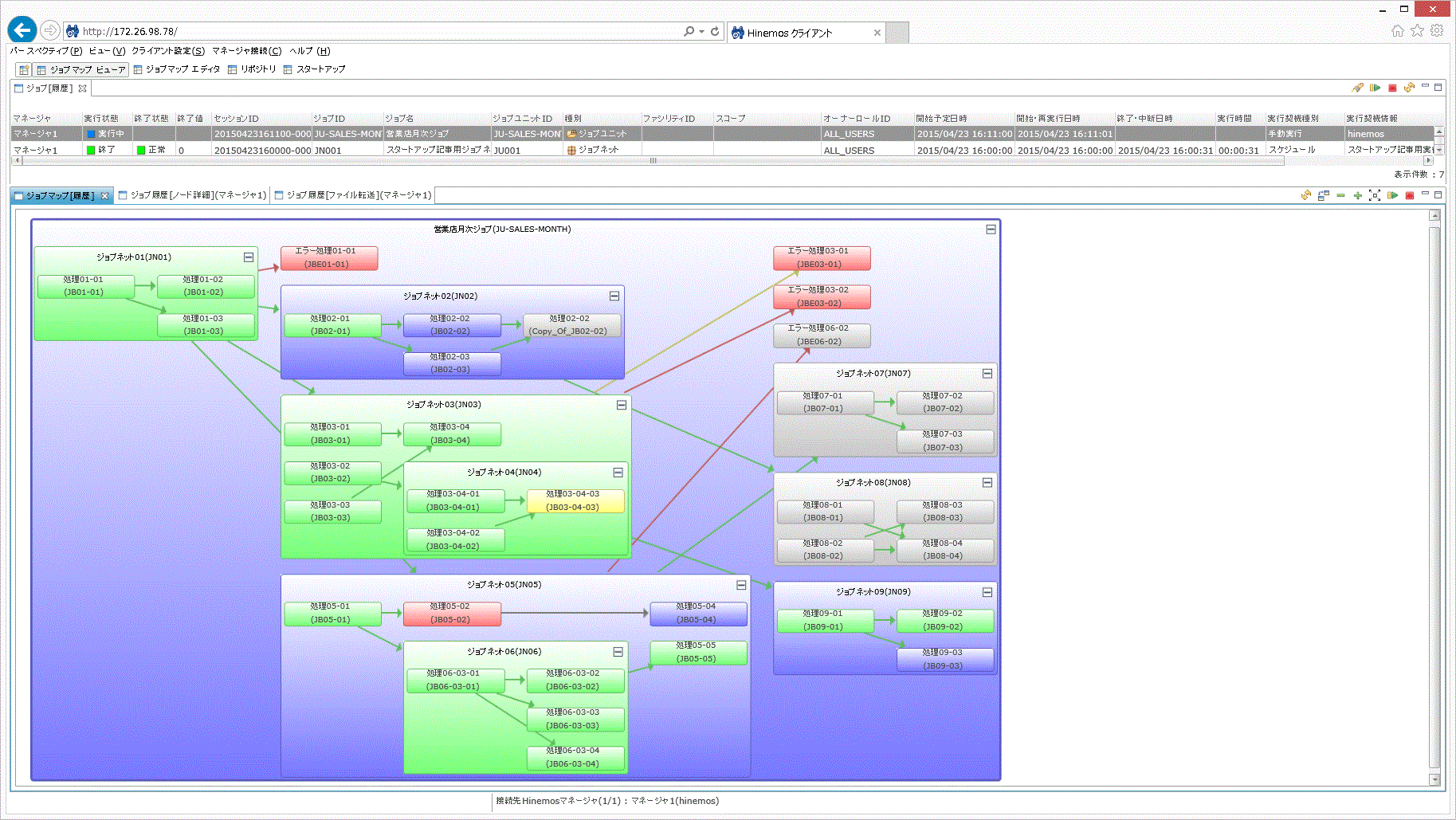Image resolution: width=1456 pixels, height=820 pixels.
Task: Click the green start icon in ジョブ[履歴] toolbar
Action: coord(1375,88)
